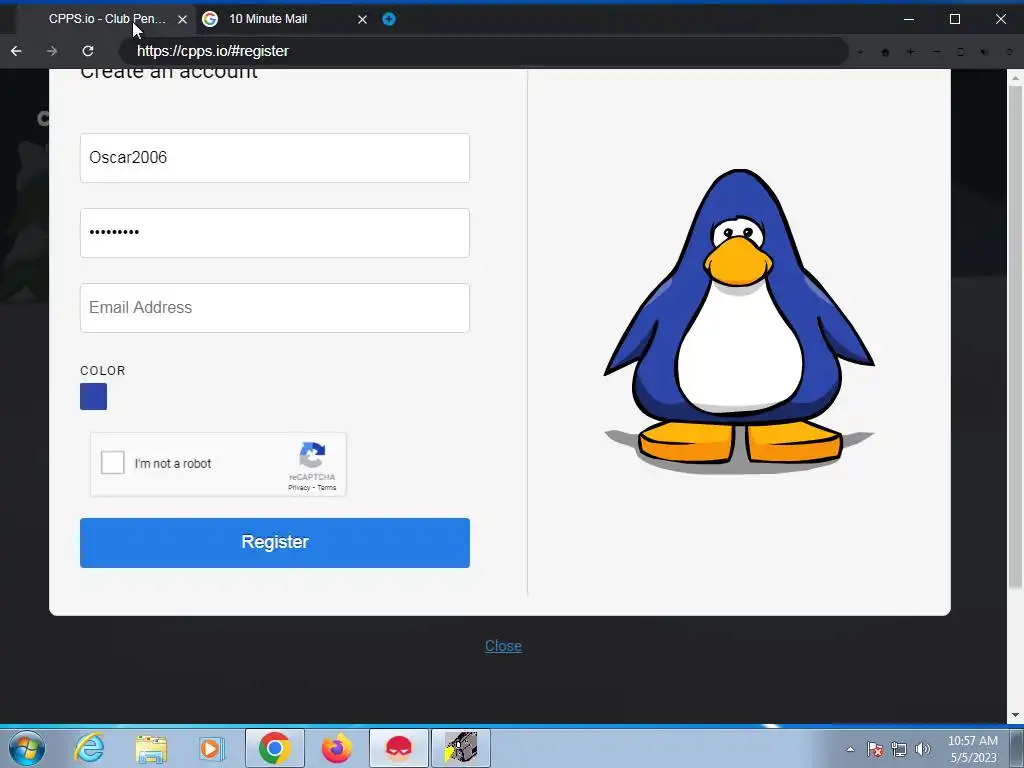The height and width of the screenshot is (768, 1024).
Task: Click the camera app icon in taskbar
Action: tap(460, 748)
